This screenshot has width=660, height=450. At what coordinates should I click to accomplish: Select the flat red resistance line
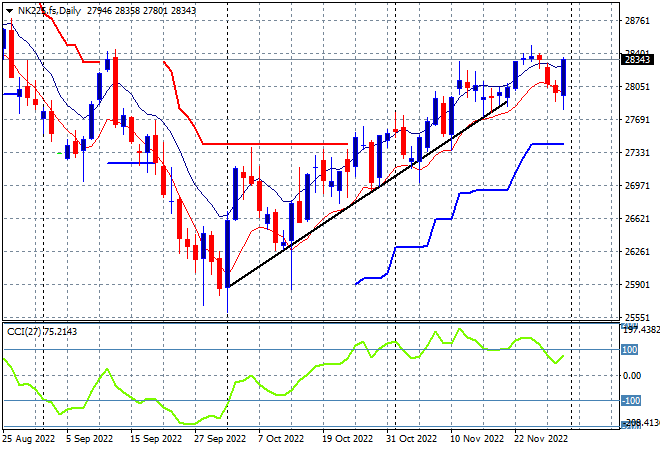coord(275,144)
